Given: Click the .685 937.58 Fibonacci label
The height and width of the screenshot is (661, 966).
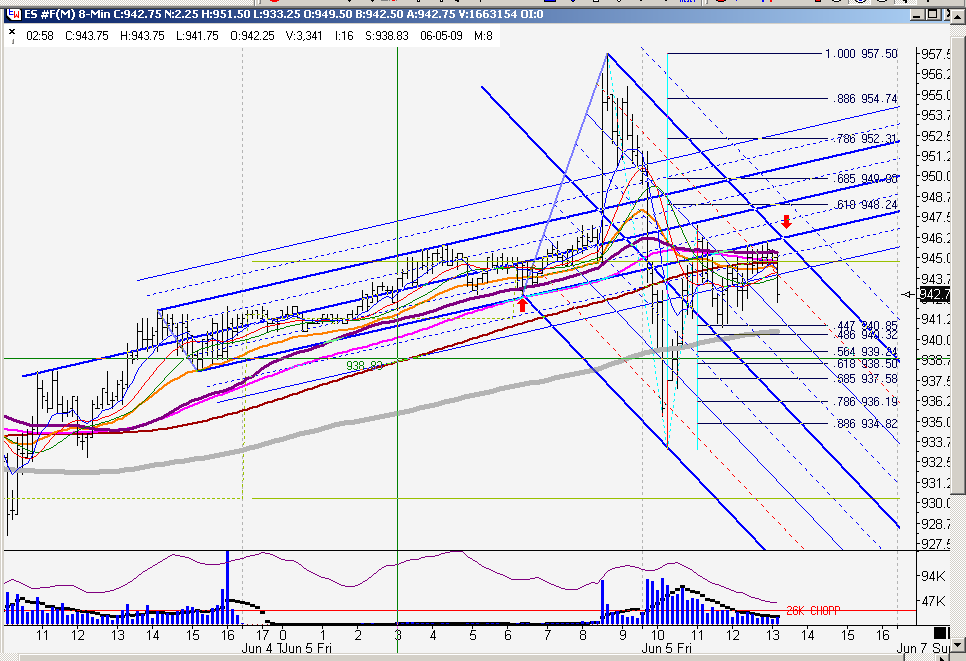Looking at the screenshot, I should click(866, 379).
